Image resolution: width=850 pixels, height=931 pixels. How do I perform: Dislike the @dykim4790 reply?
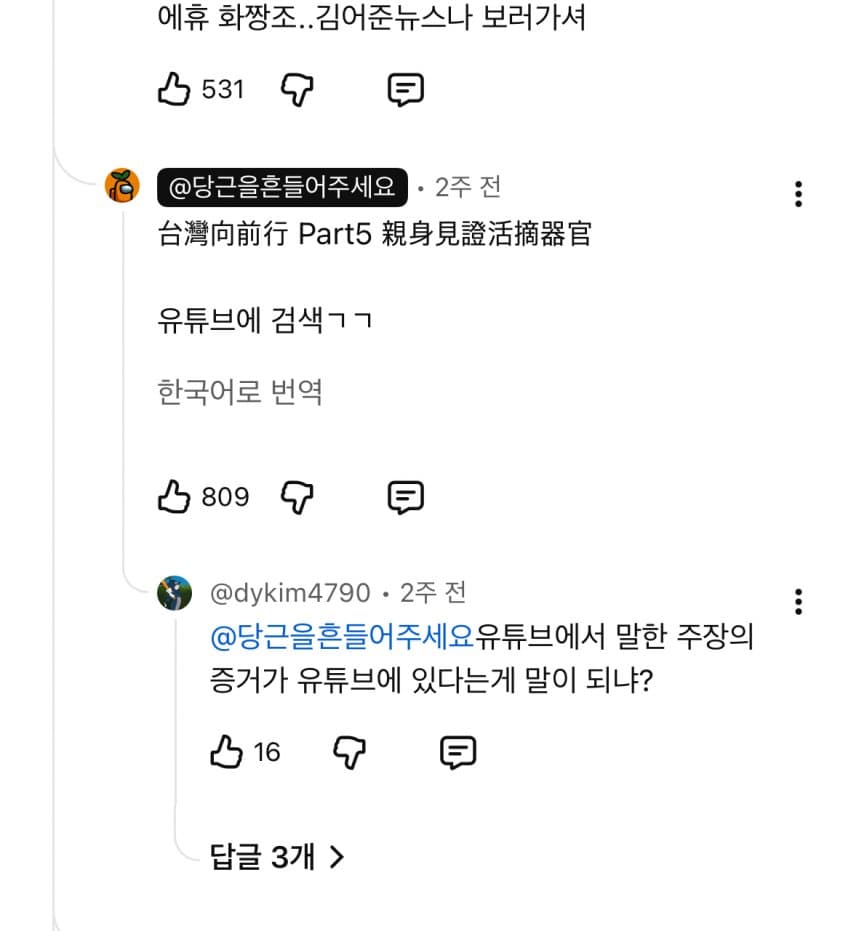point(349,752)
